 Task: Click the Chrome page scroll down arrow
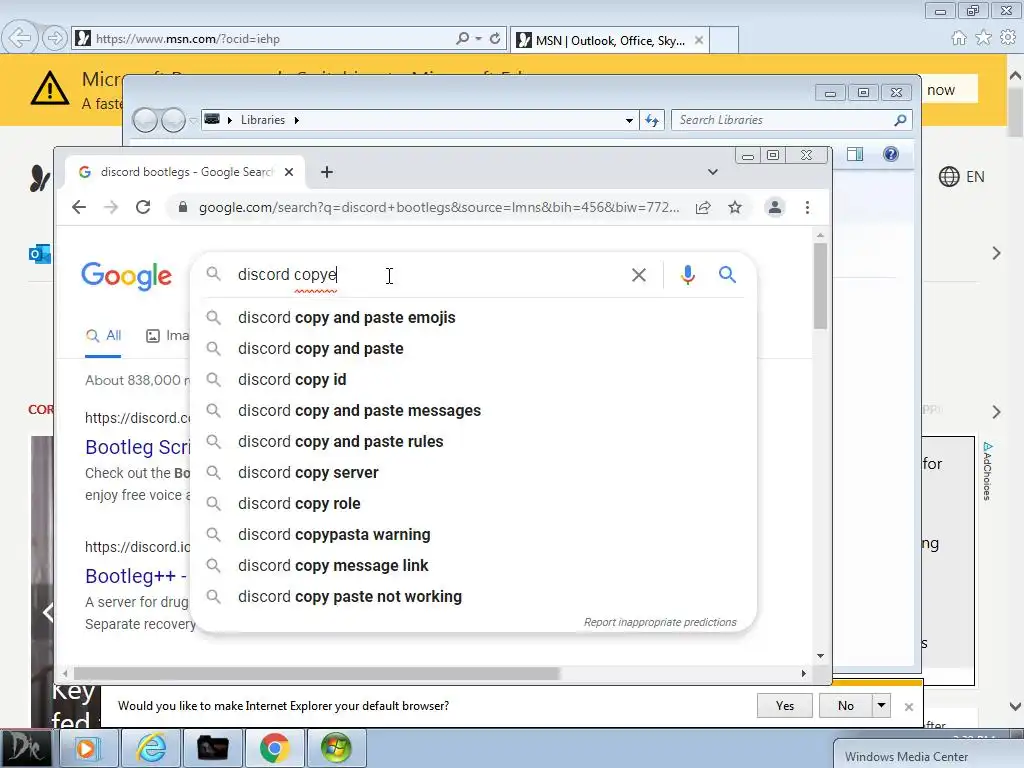tap(820, 656)
